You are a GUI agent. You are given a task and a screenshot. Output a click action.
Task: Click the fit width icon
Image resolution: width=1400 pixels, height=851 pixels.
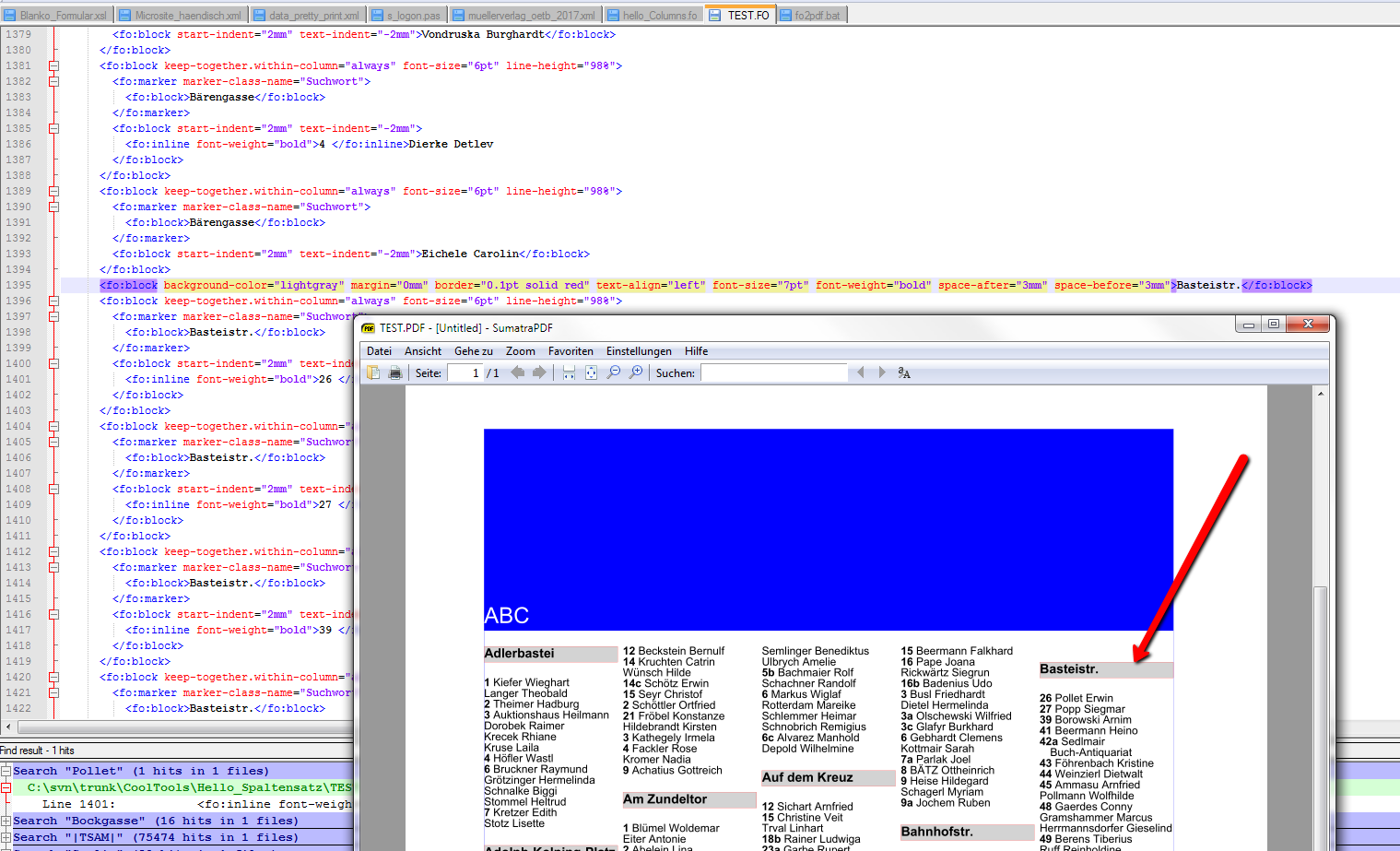click(x=569, y=372)
